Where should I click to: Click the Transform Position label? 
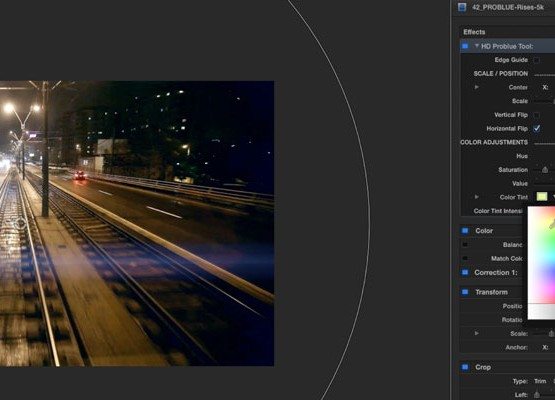point(512,306)
